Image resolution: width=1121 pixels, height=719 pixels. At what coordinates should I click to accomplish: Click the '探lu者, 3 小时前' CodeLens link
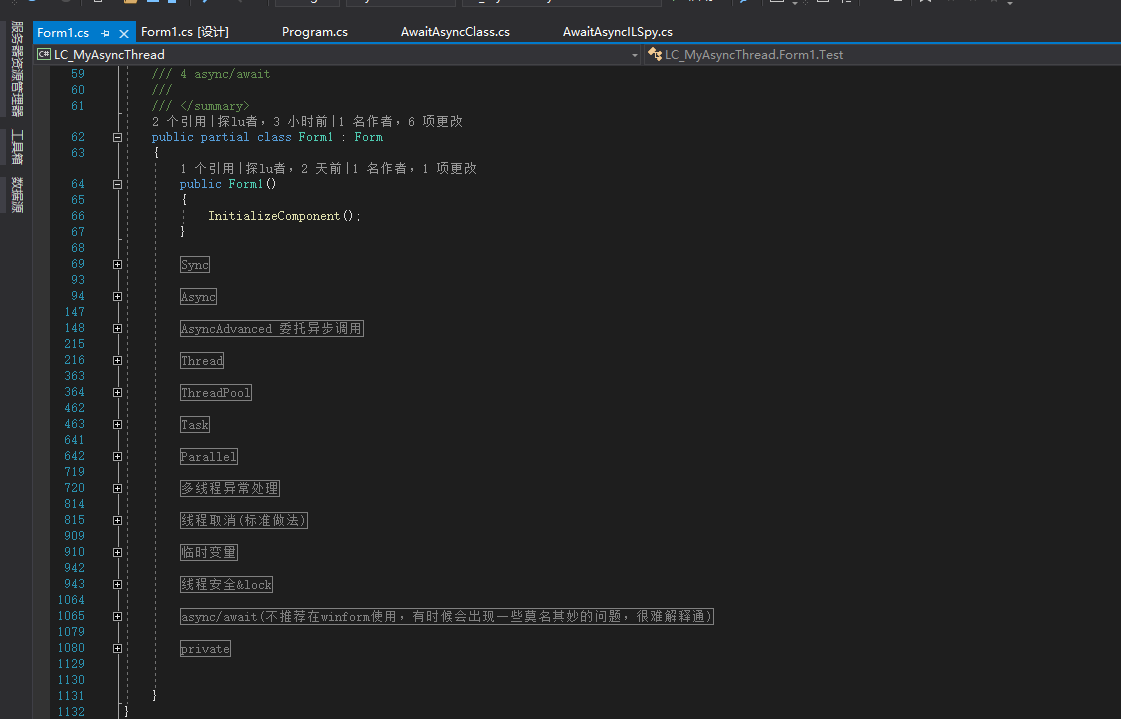(272, 122)
